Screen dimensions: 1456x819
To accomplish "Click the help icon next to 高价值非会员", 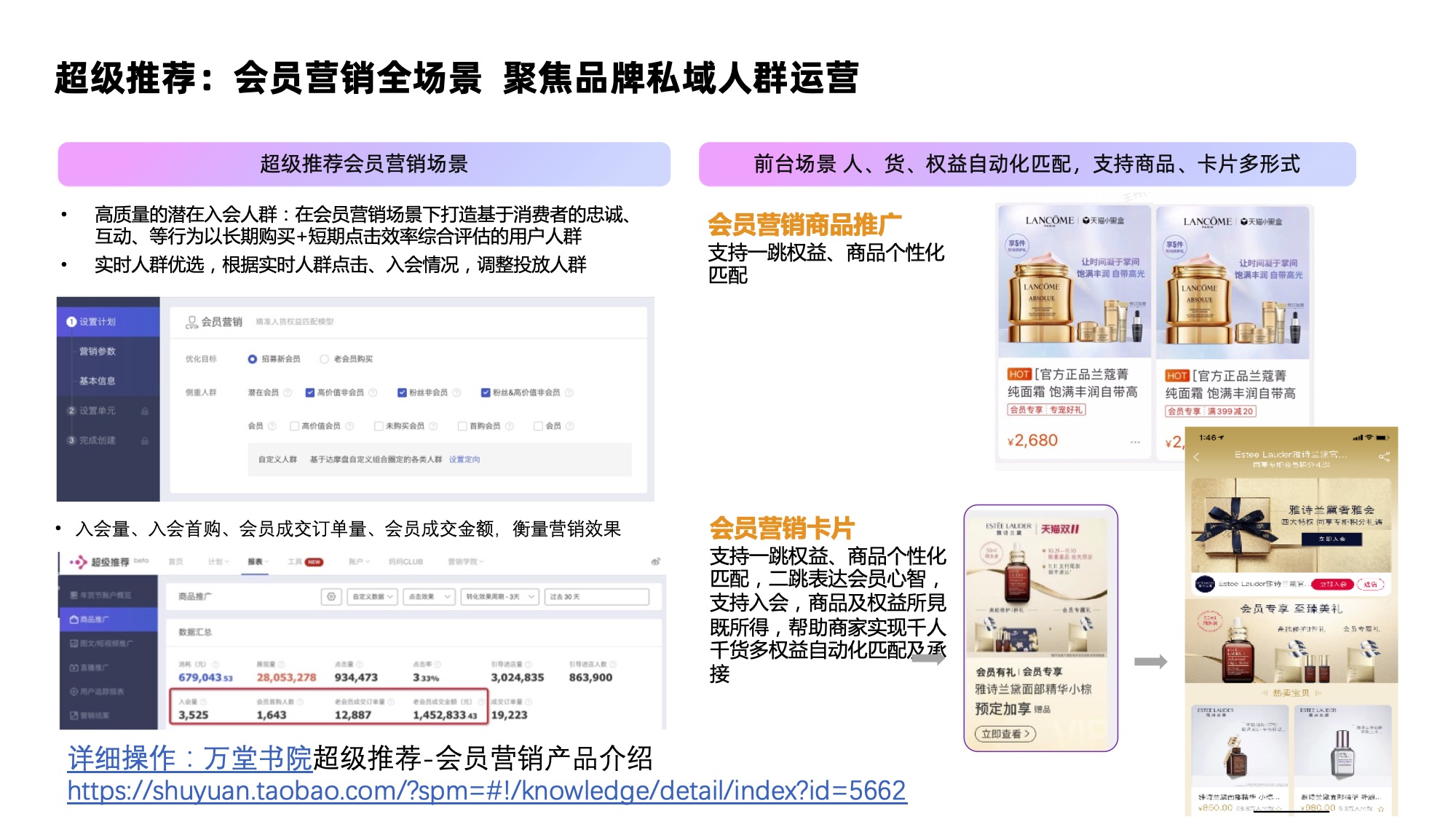I will [373, 392].
